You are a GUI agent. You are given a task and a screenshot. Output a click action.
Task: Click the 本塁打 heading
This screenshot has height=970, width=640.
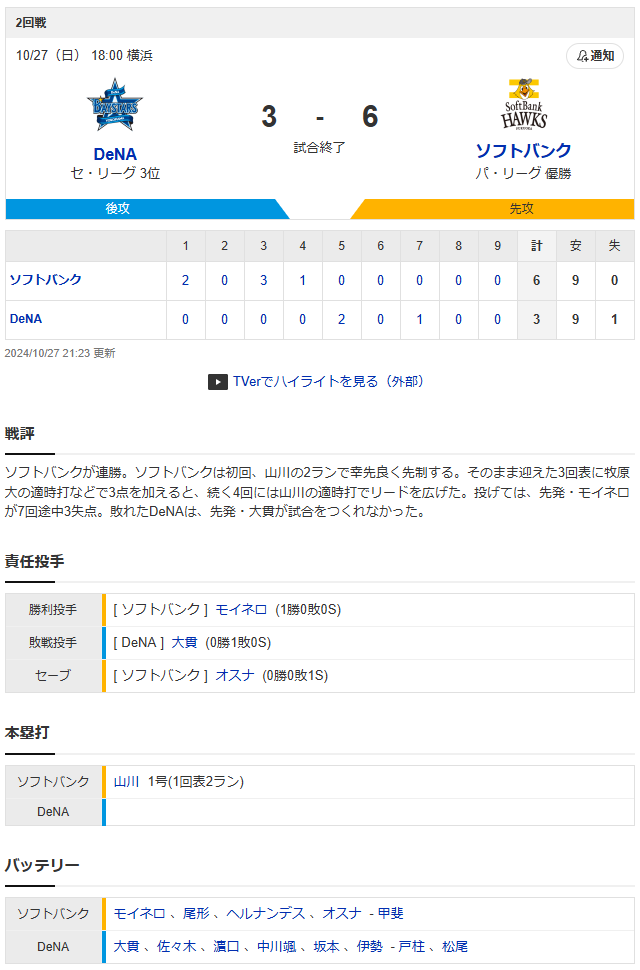click(27, 732)
